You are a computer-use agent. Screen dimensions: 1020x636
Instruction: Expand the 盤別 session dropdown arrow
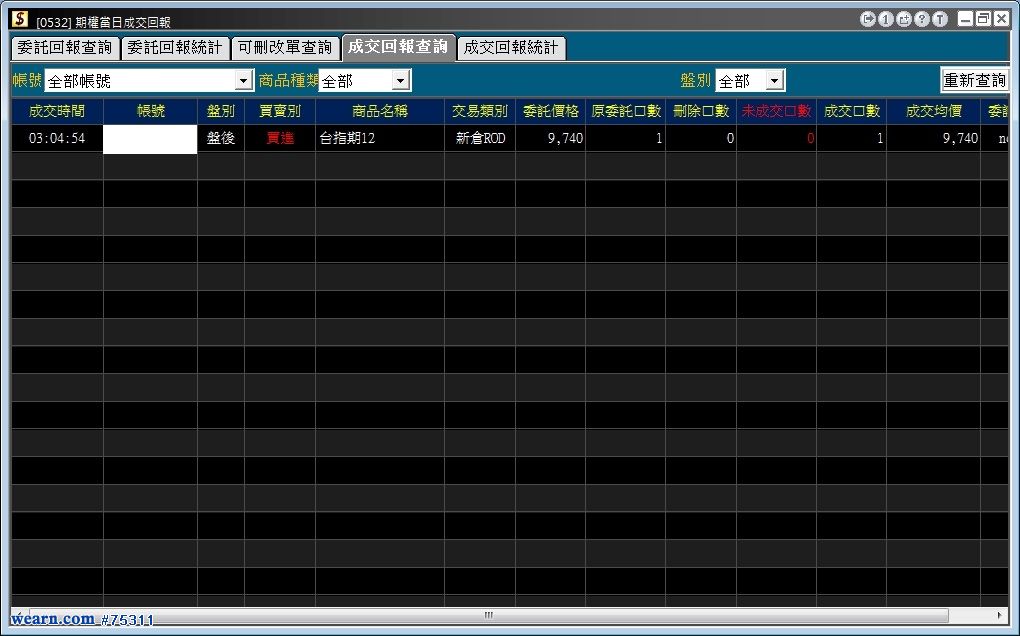pyautogui.click(x=774, y=81)
